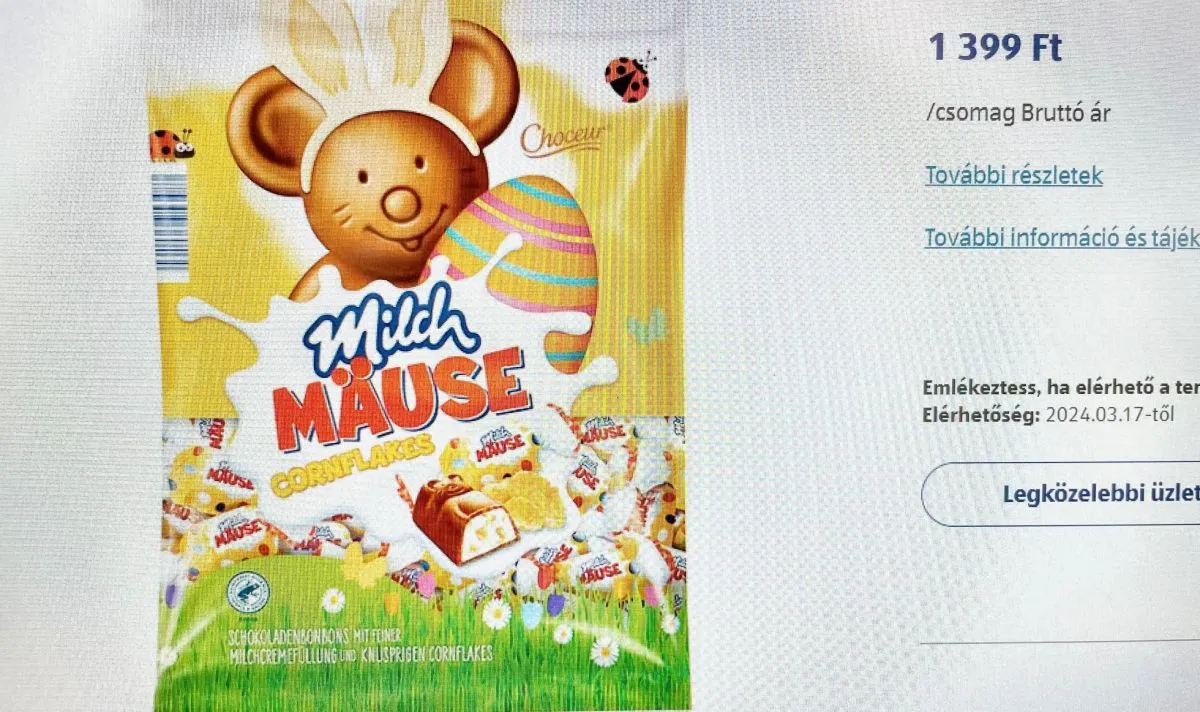1200x712 pixels.
Task: Click the 1 399 Ft price
Action: (996, 47)
